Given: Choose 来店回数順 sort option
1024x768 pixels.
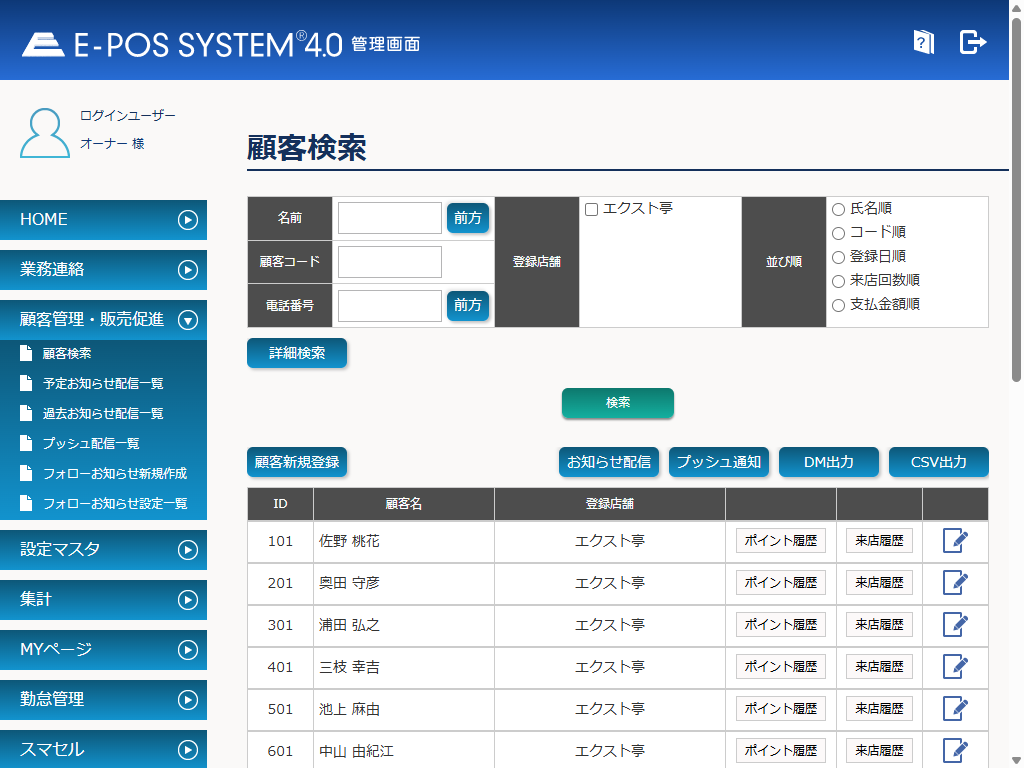Looking at the screenshot, I should point(839,281).
